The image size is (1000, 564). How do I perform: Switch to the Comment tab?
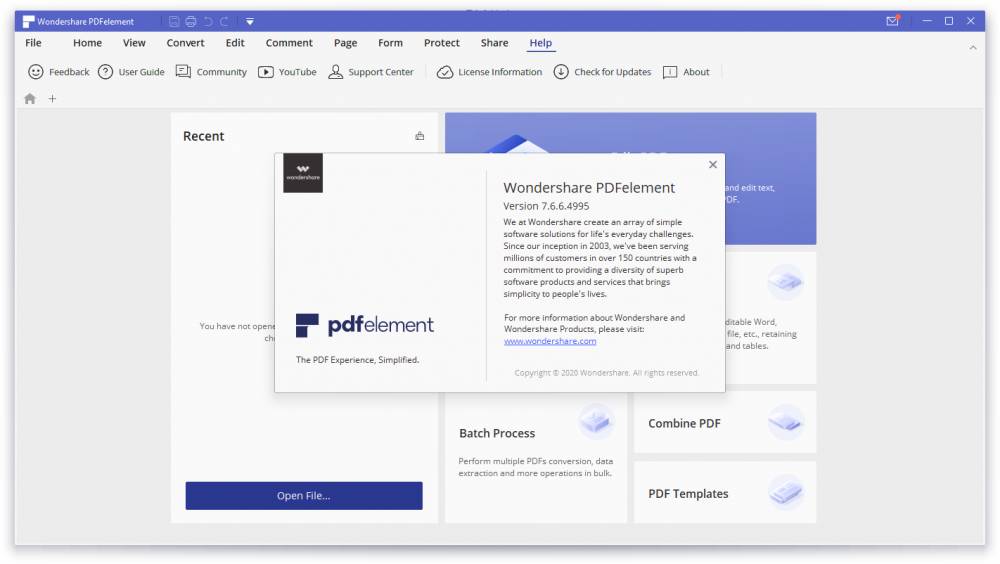pyautogui.click(x=289, y=43)
